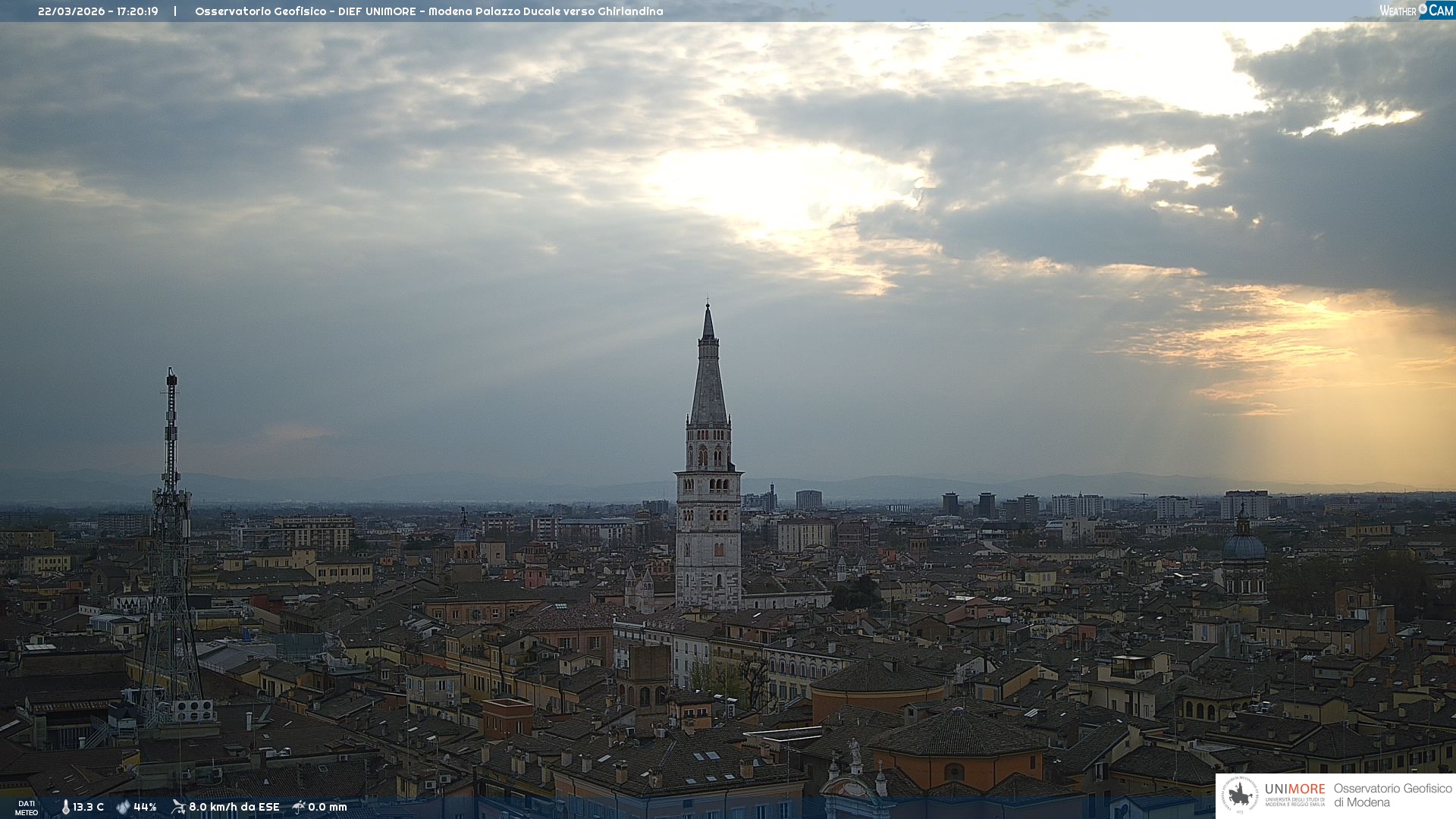Click the date and time stamp
Image resolution: width=1456 pixels, height=819 pixels.
(x=98, y=11)
